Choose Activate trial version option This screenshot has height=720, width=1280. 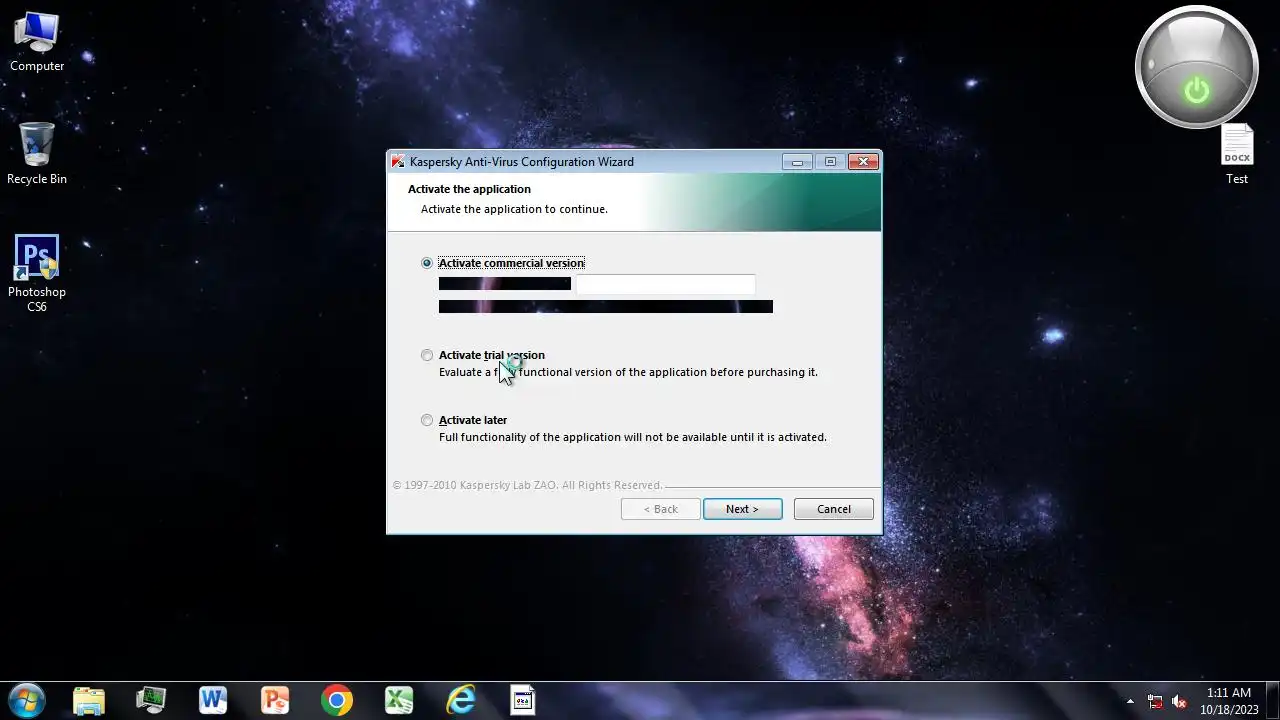tap(427, 355)
